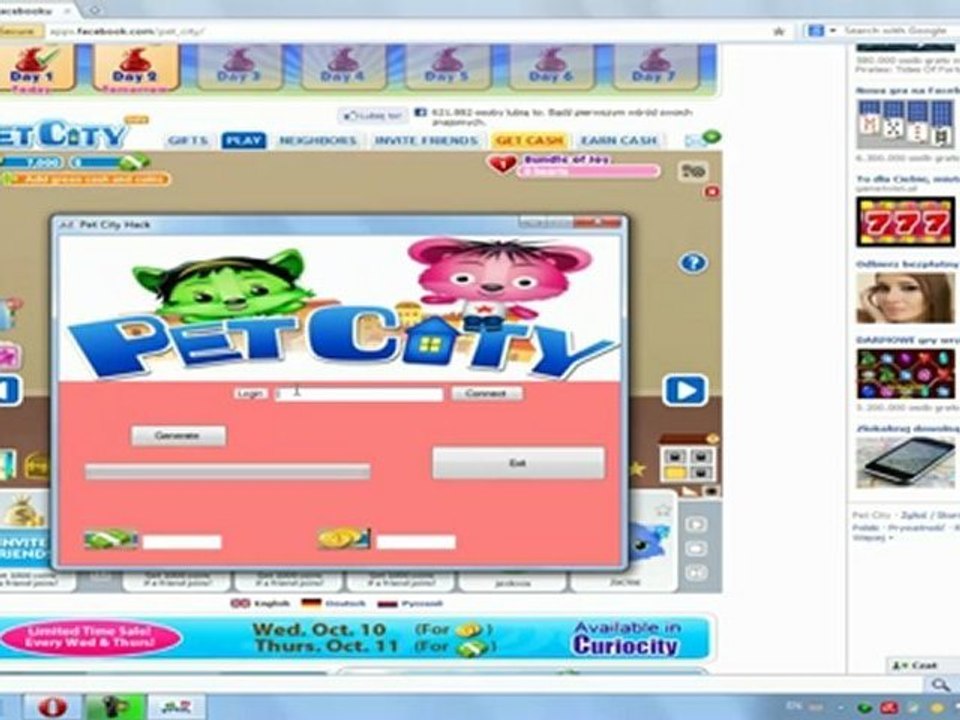Click the solitaire cards ad thumbnail

905,124
